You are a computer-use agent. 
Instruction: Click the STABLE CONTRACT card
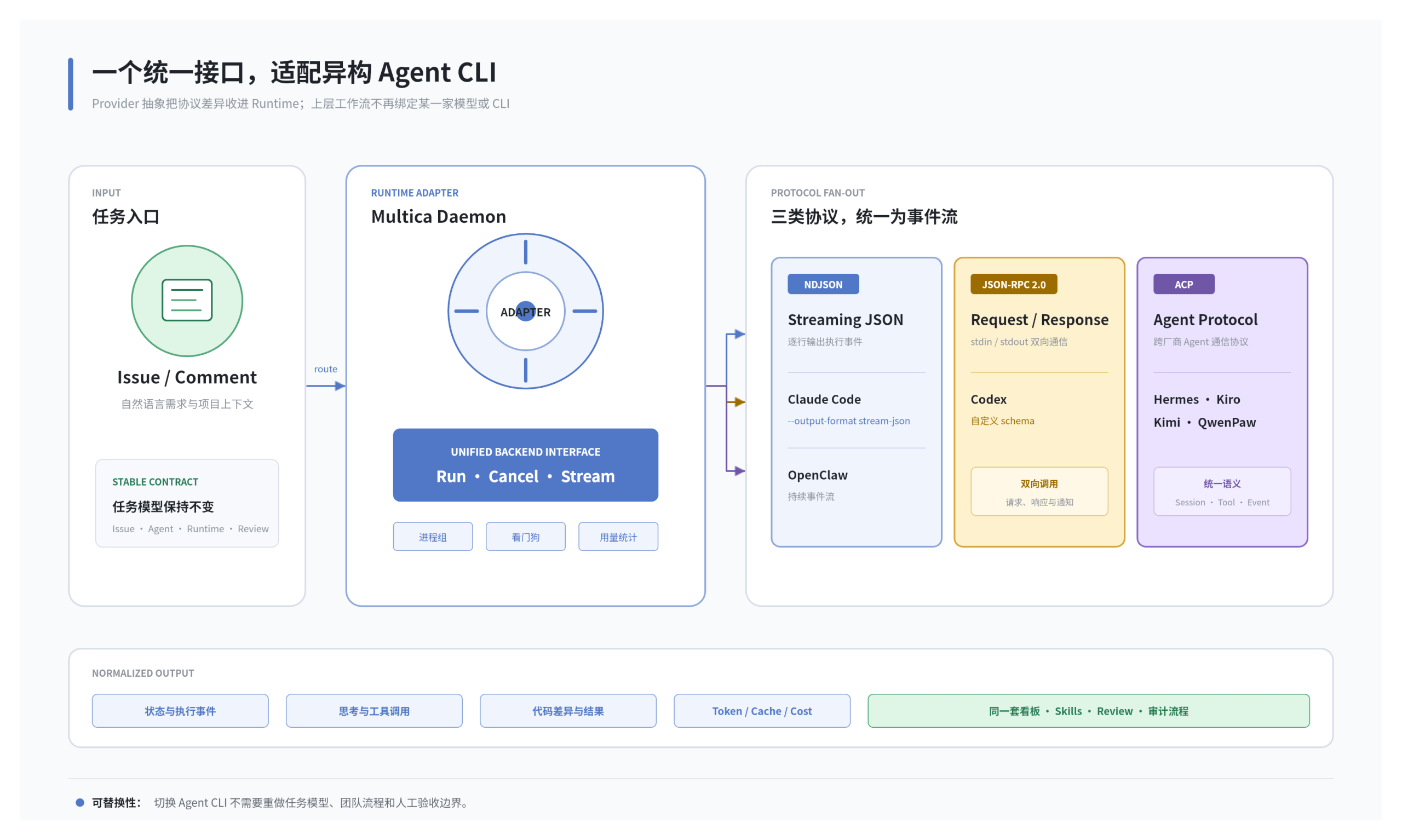pos(187,503)
